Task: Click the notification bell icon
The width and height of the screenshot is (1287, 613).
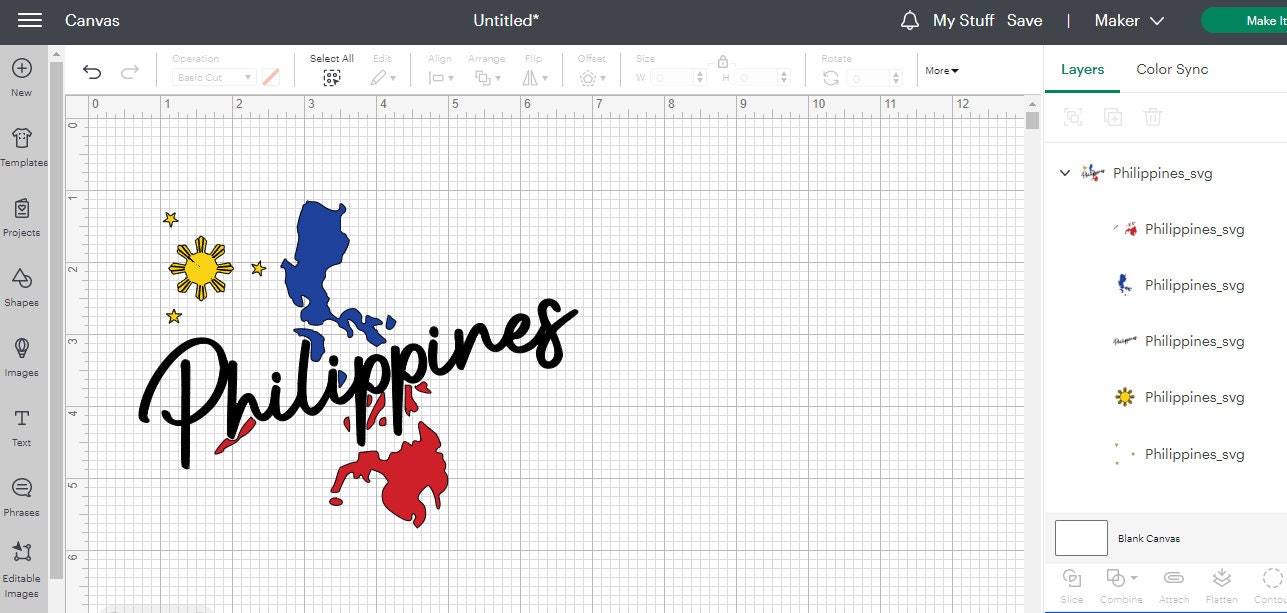Action: point(909,20)
